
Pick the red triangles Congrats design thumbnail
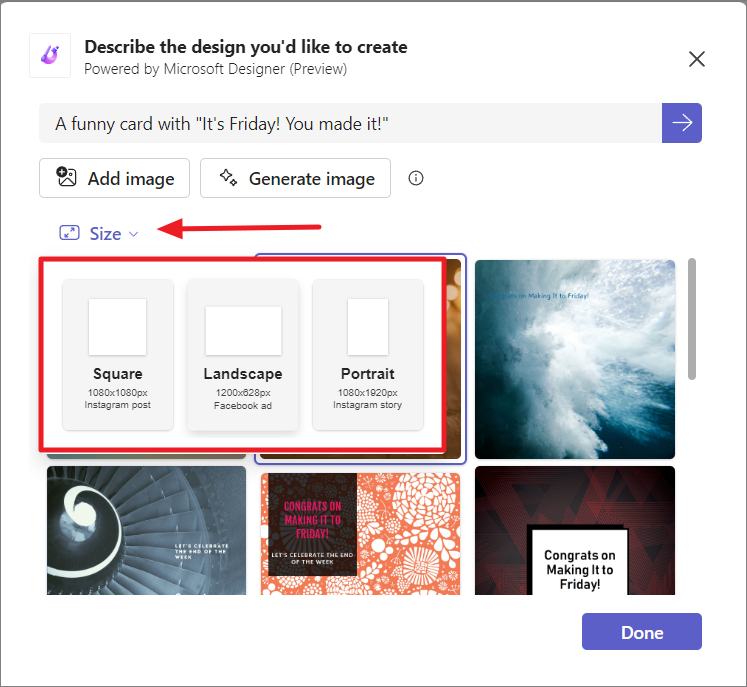(575, 530)
